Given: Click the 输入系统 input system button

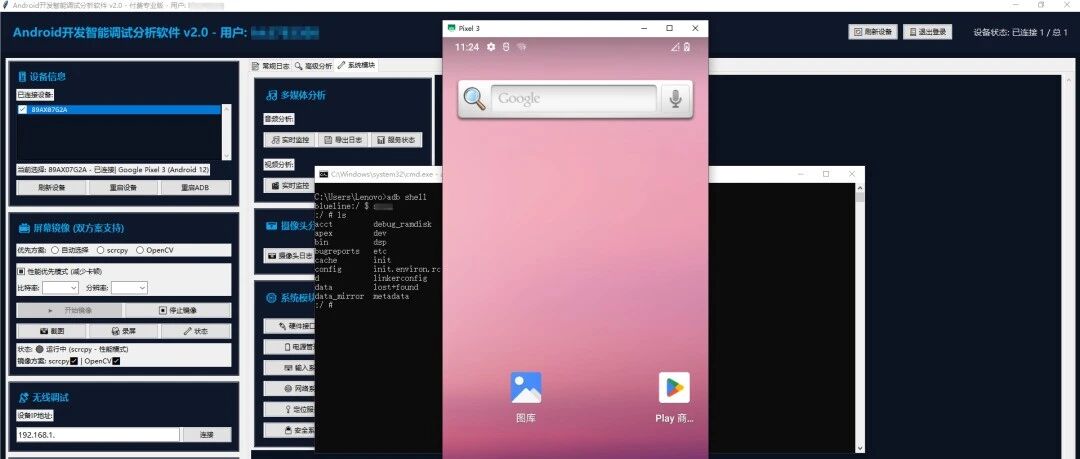Looking at the screenshot, I should (x=289, y=368).
